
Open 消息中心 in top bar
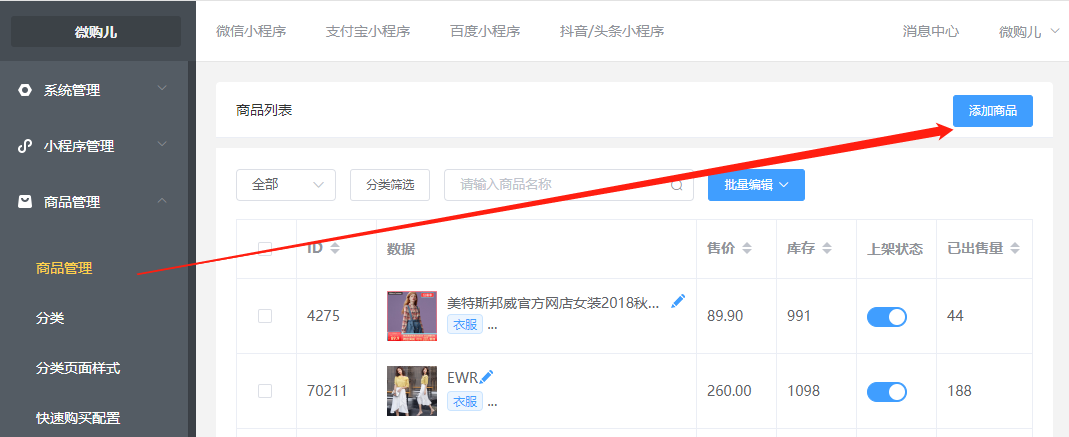(931, 31)
